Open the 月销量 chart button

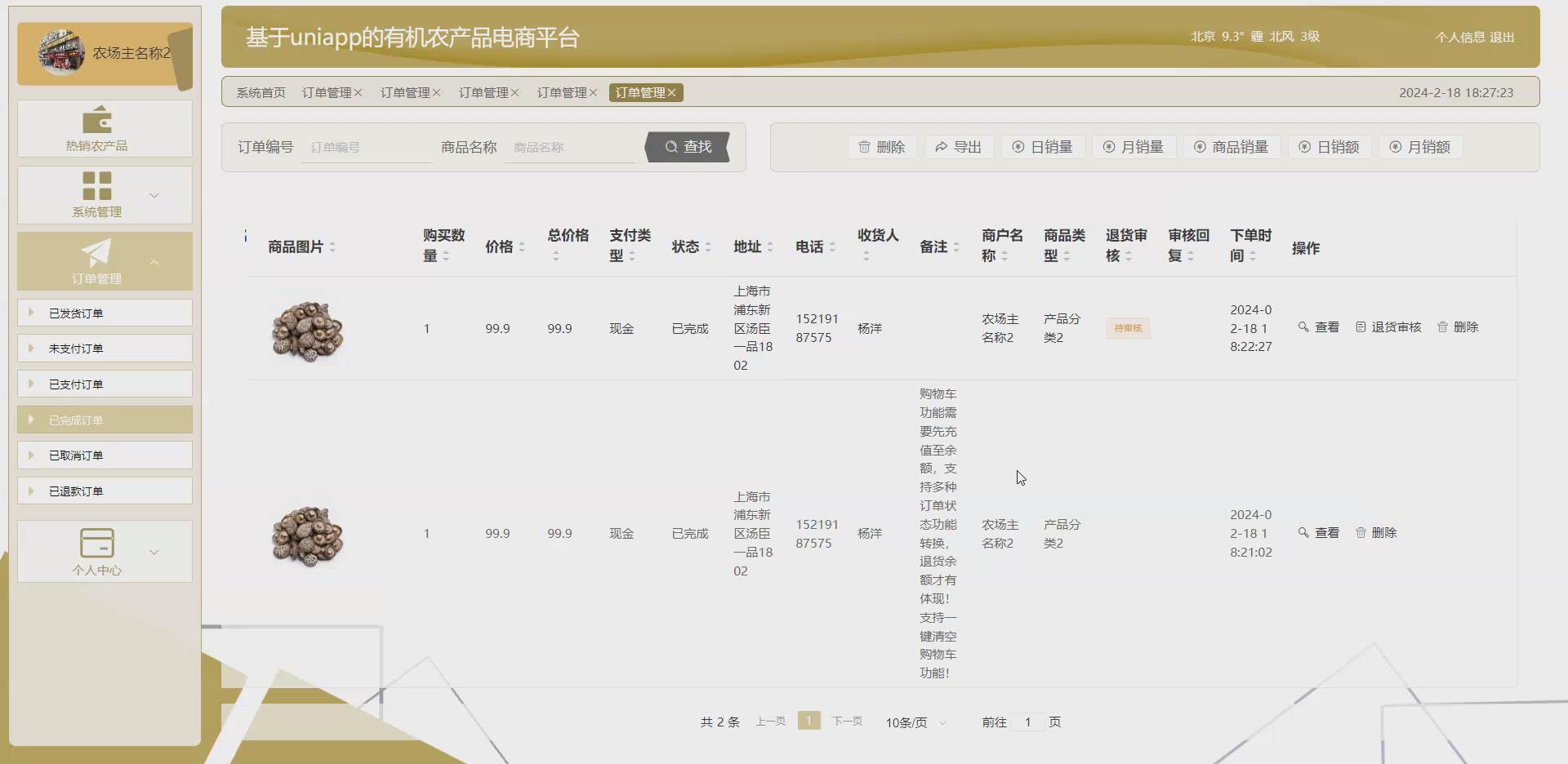pyautogui.click(x=1134, y=147)
